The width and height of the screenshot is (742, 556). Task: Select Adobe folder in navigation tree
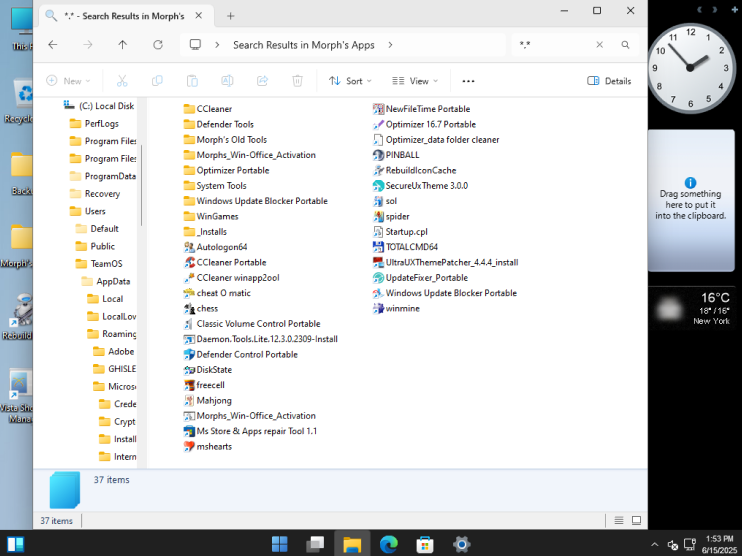pyautogui.click(x=114, y=351)
